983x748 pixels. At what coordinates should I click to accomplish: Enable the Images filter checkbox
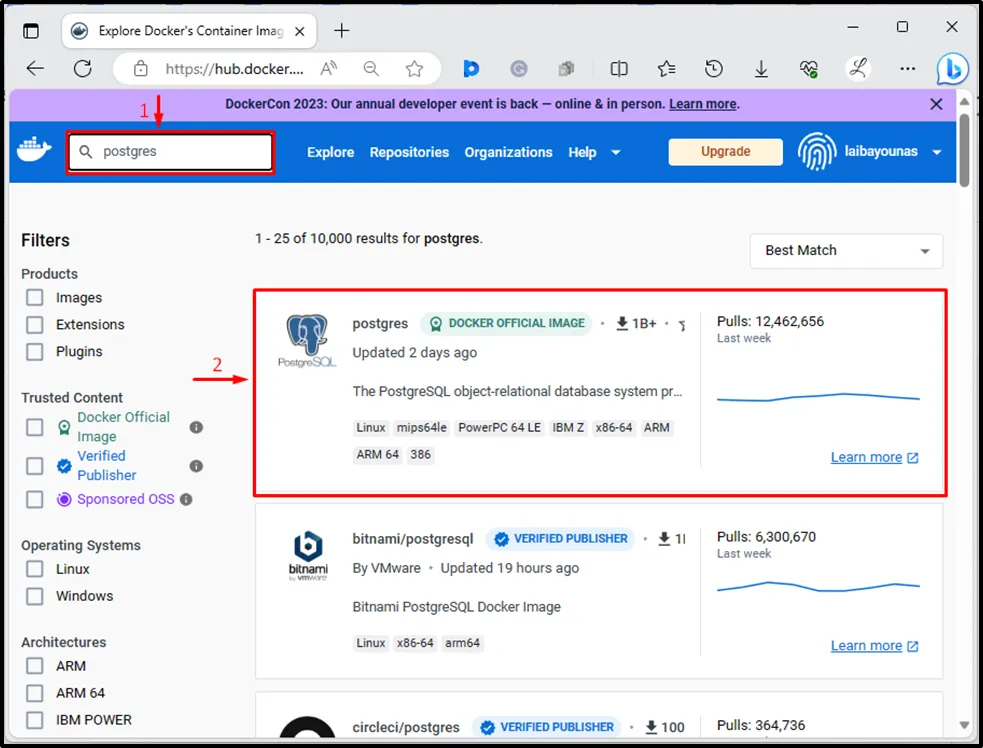(x=35, y=298)
